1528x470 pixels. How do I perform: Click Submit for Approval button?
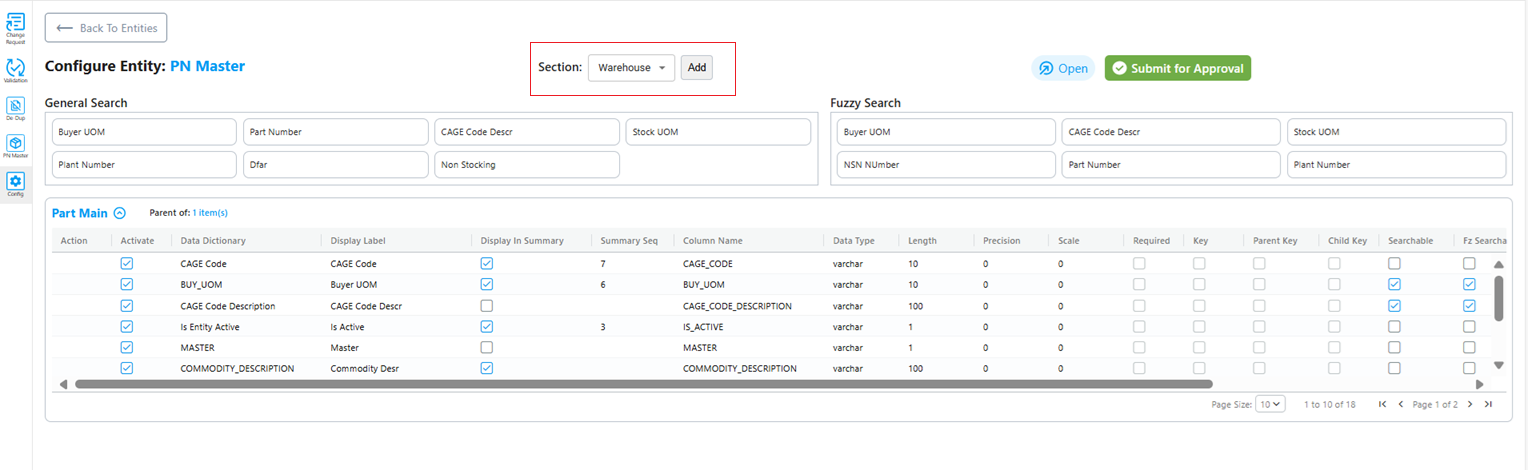tap(1178, 68)
